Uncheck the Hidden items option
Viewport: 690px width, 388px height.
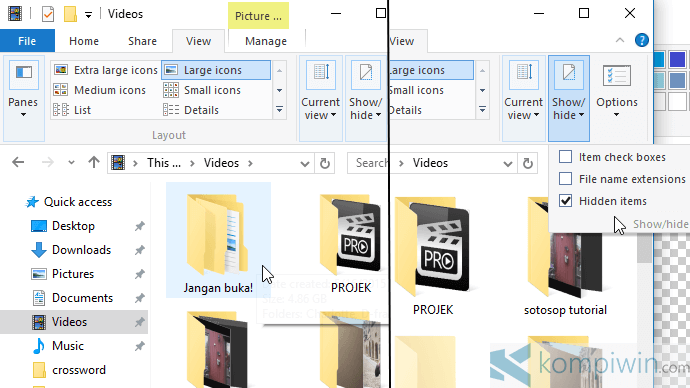pos(602,201)
